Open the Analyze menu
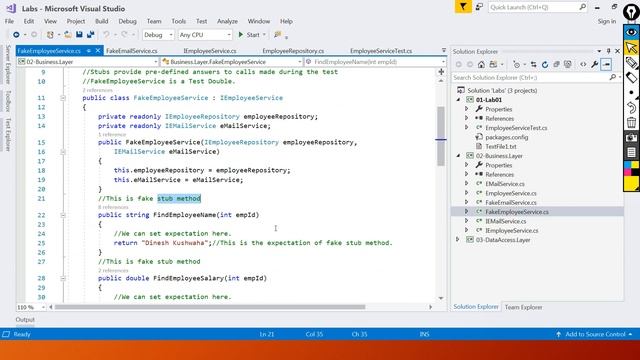The width and height of the screenshot is (640, 360). tap(227, 21)
